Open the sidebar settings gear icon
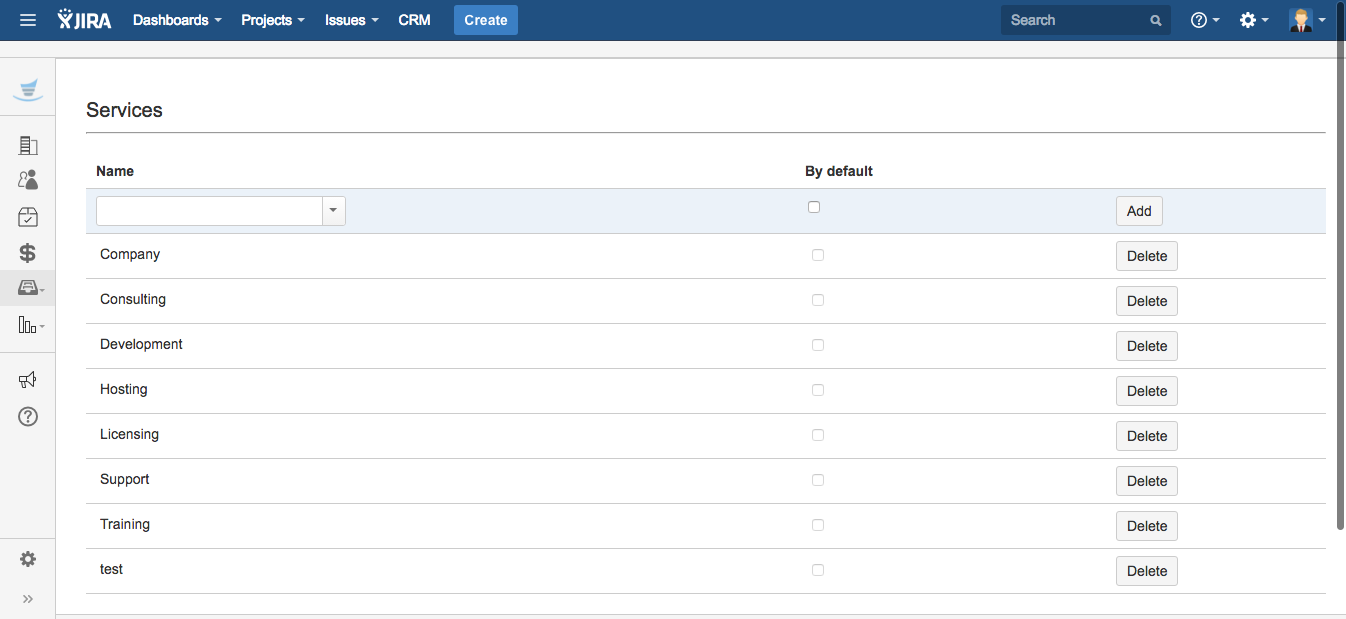1346x619 pixels. click(28, 559)
